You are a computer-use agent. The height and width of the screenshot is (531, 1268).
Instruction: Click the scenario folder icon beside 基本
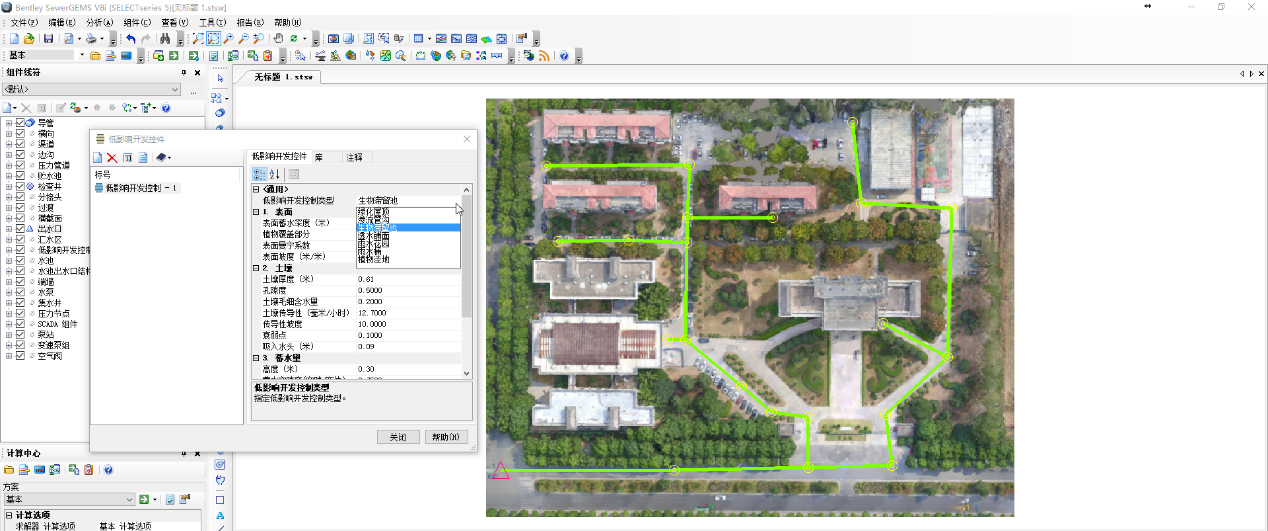tap(95, 56)
